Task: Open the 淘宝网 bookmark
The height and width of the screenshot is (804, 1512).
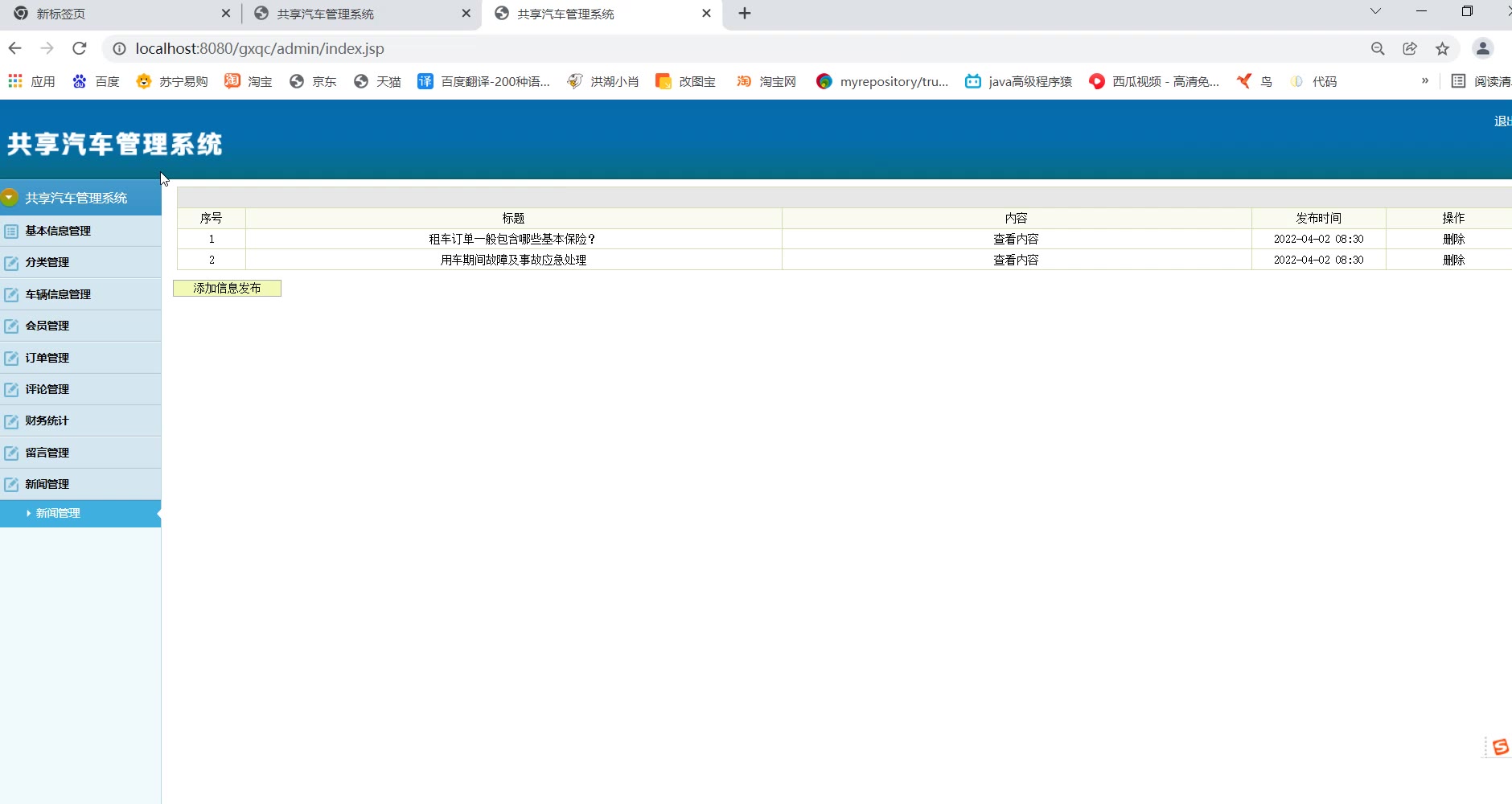Action: (x=766, y=81)
